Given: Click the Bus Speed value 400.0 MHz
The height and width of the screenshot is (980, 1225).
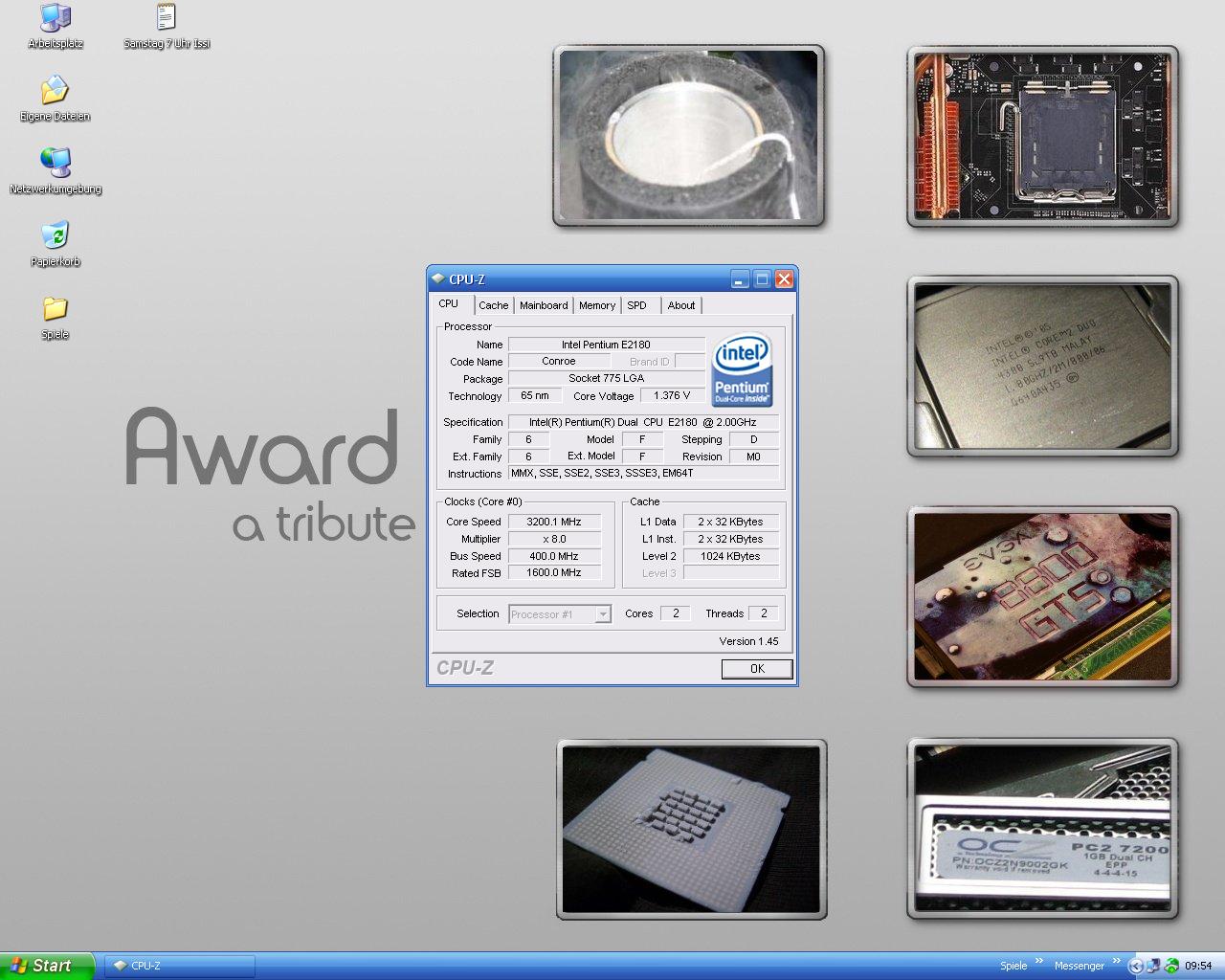Looking at the screenshot, I should coord(554,556).
